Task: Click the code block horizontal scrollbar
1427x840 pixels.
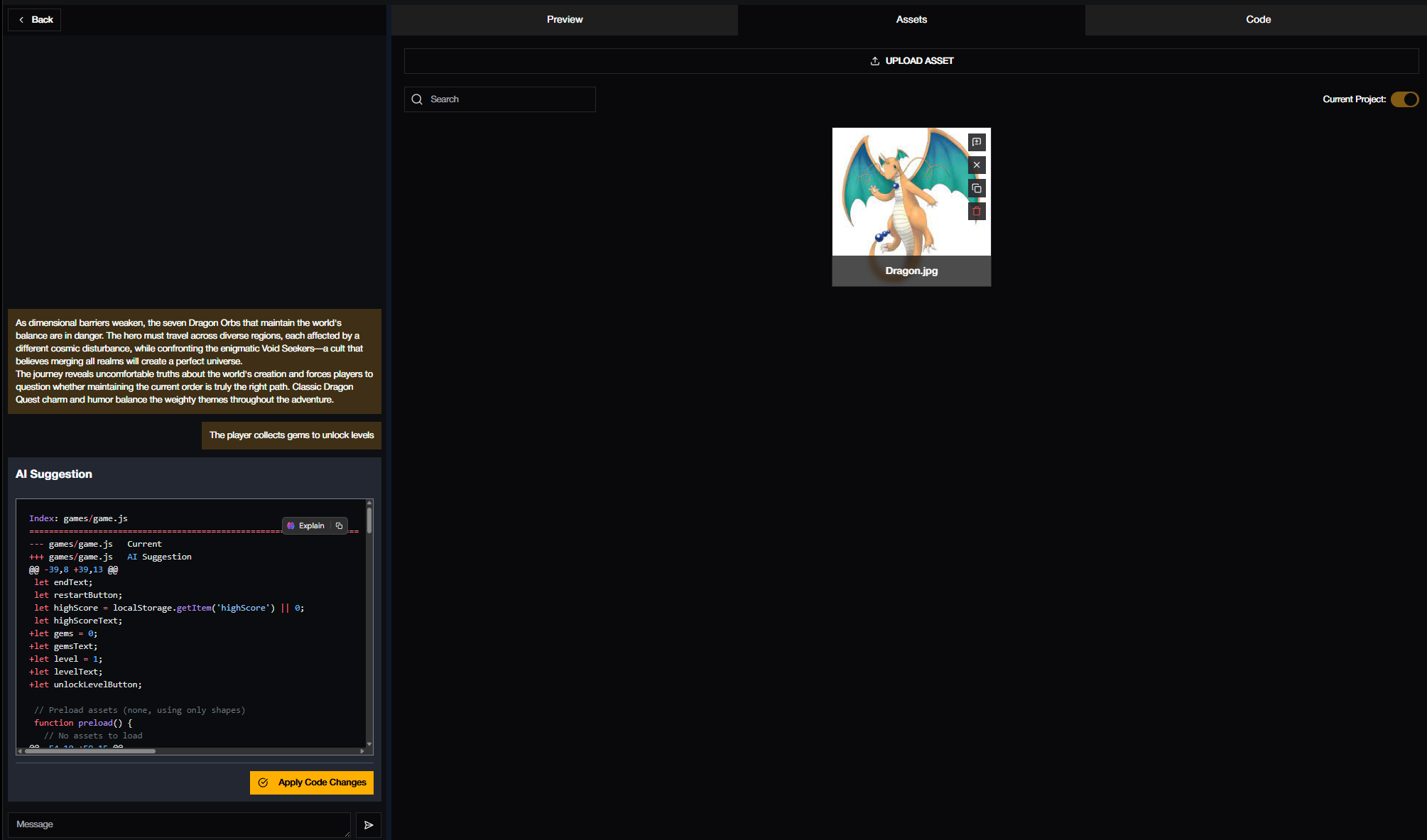Action: pyautogui.click(x=90, y=751)
